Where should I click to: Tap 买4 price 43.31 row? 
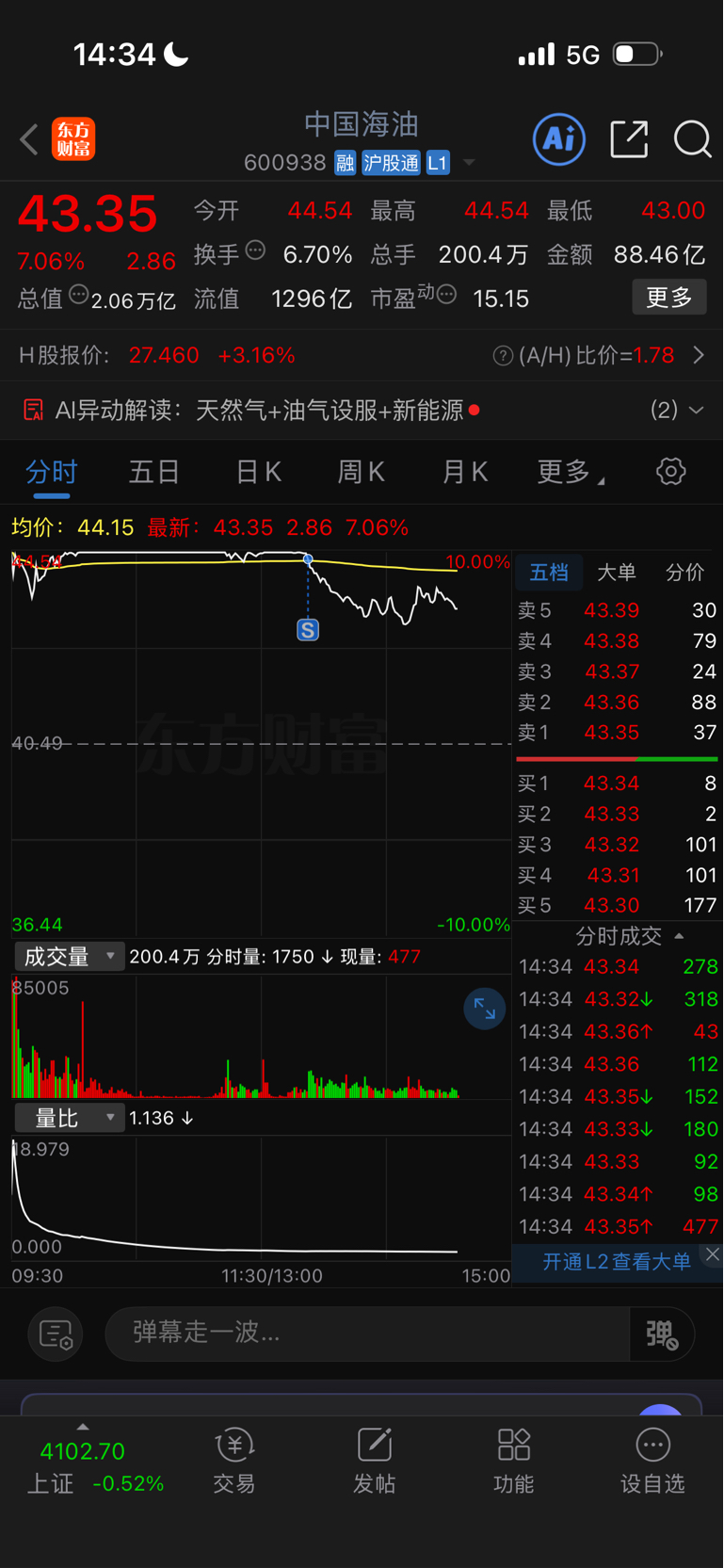(617, 875)
